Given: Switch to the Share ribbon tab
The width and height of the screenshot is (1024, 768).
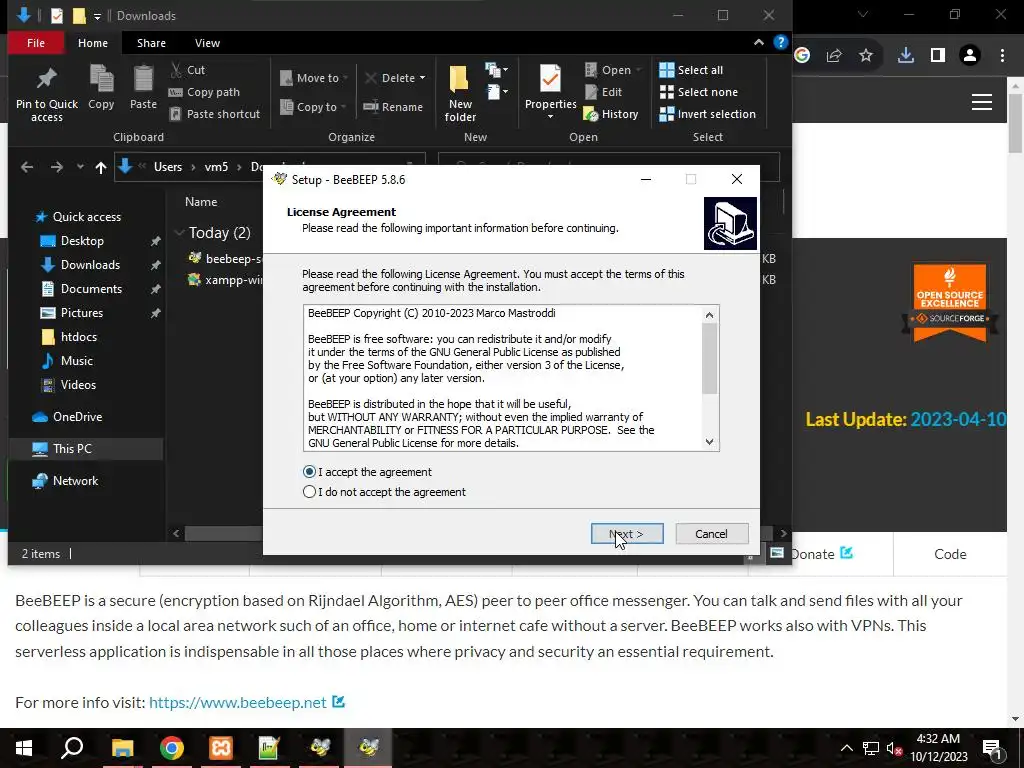Looking at the screenshot, I should [152, 43].
